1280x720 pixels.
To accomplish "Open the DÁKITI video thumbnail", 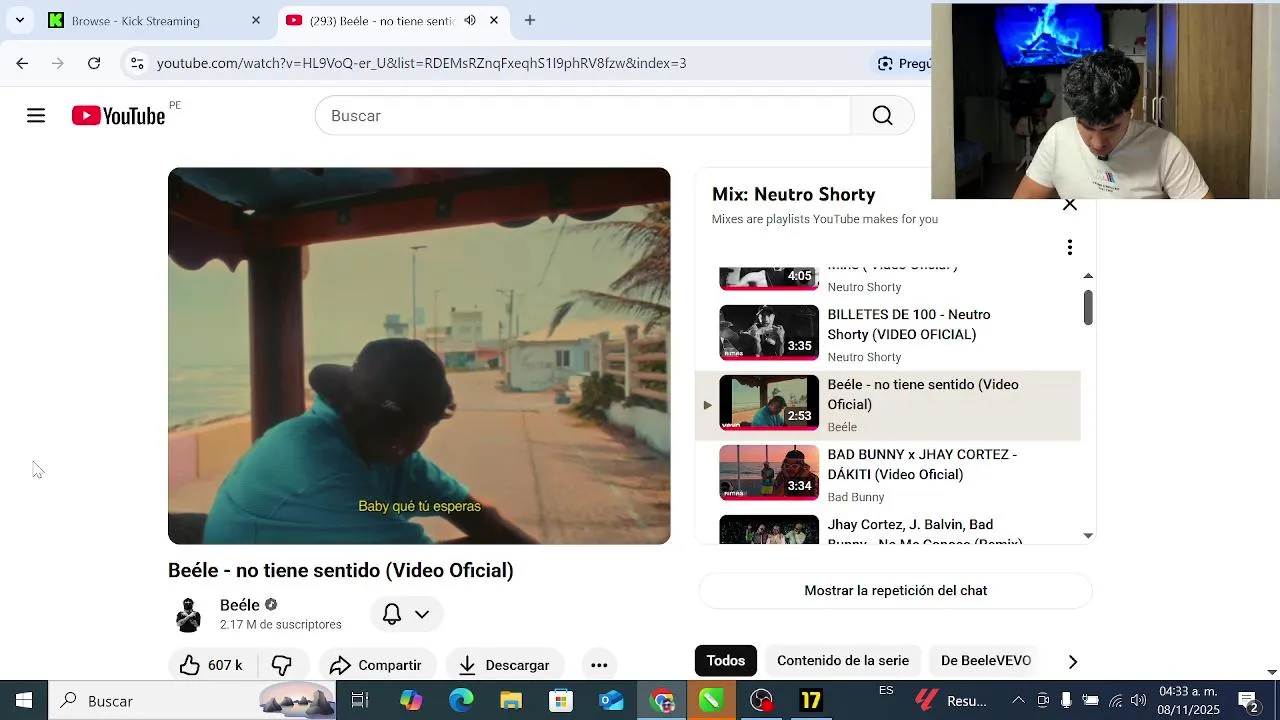I will 769,473.
